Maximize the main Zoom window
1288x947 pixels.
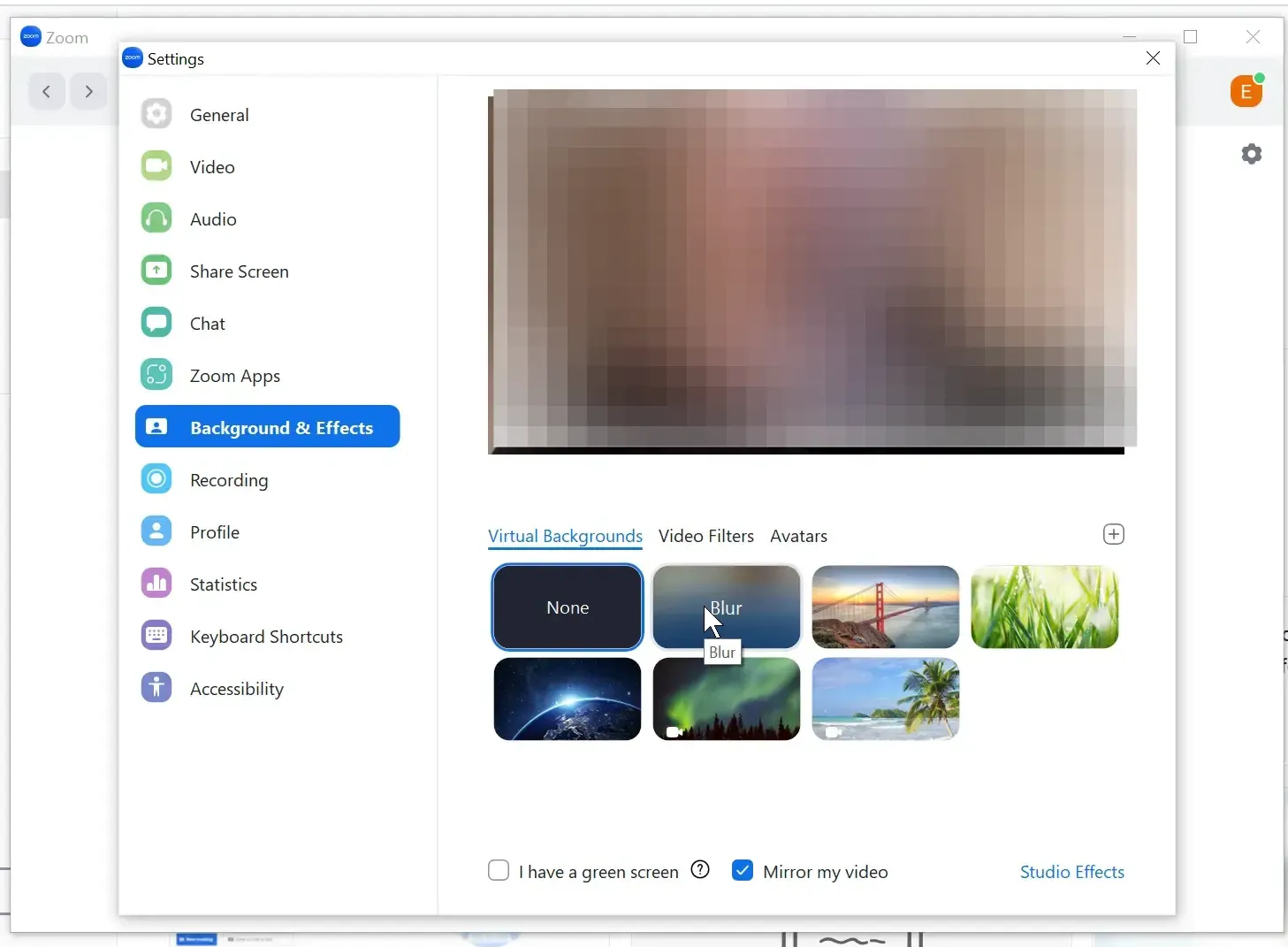tap(1191, 36)
